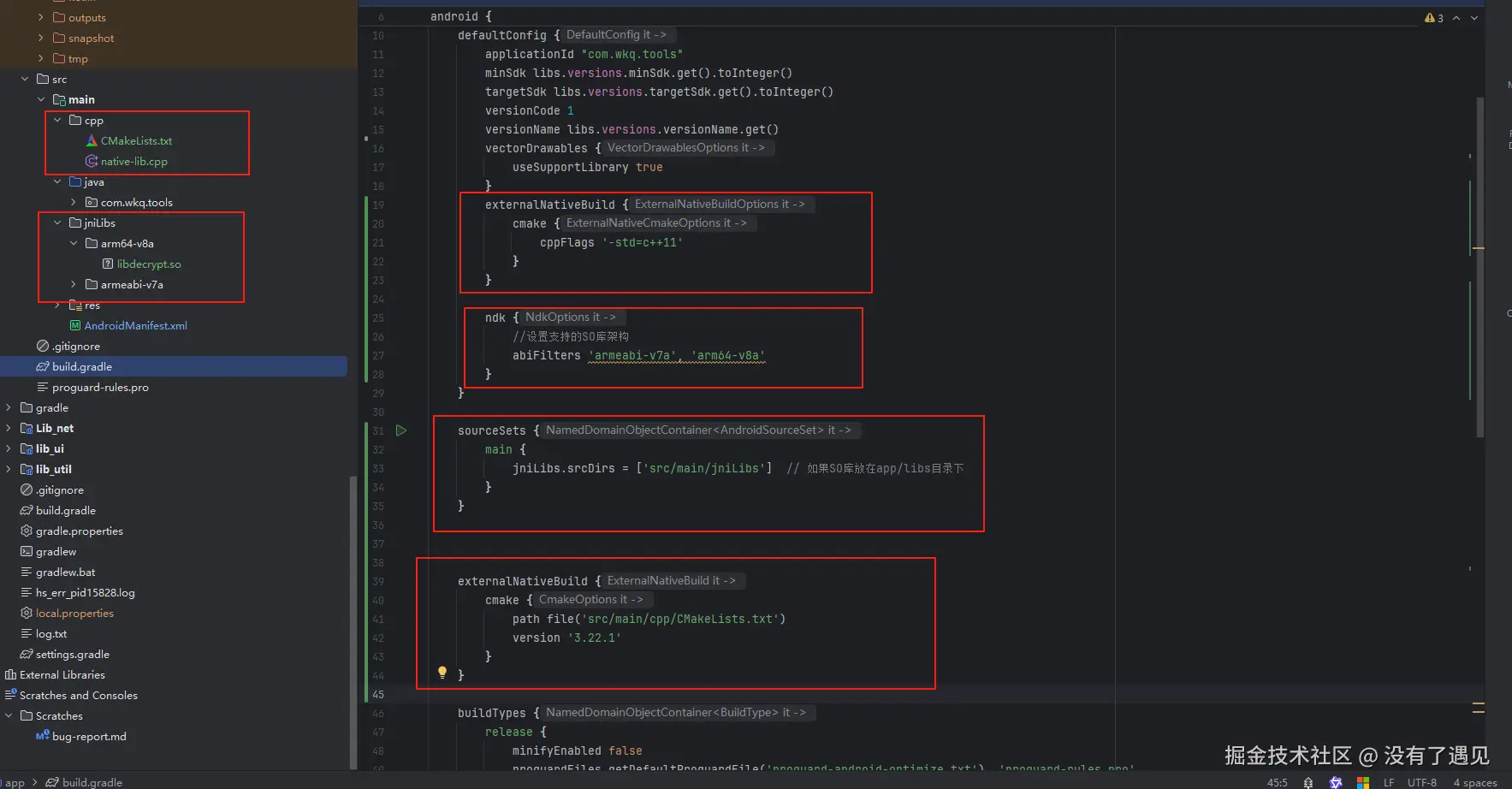Click the applicationId "com.wkq.tools" string
Screen dimensions: 1512x789
[x=631, y=55]
